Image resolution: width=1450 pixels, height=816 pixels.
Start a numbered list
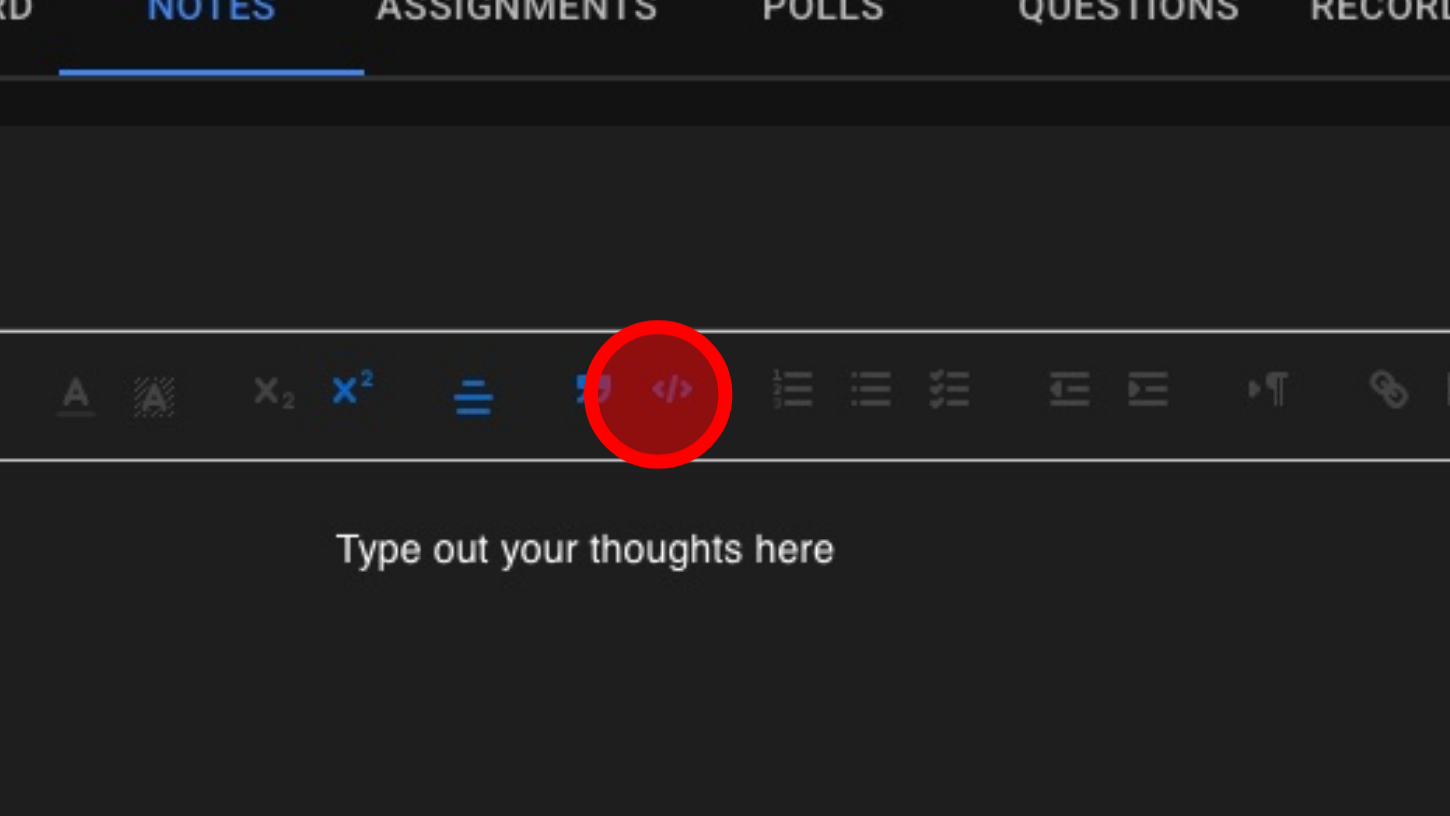[x=792, y=389]
